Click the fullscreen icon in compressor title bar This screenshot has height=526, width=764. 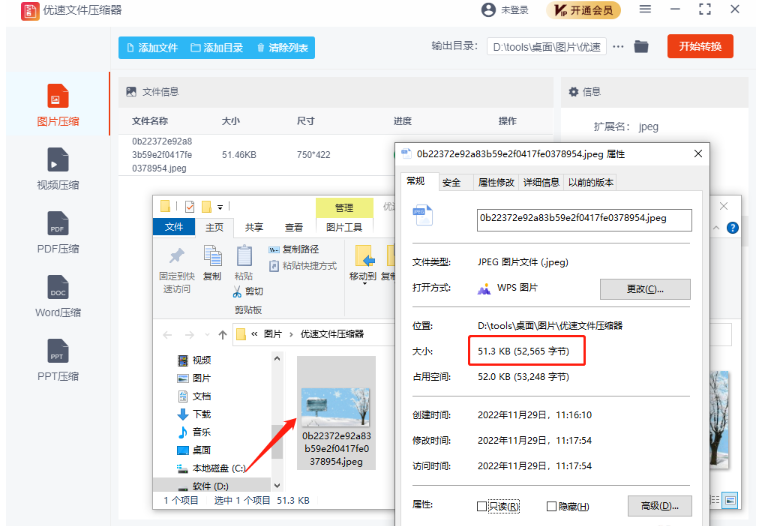tap(705, 9)
